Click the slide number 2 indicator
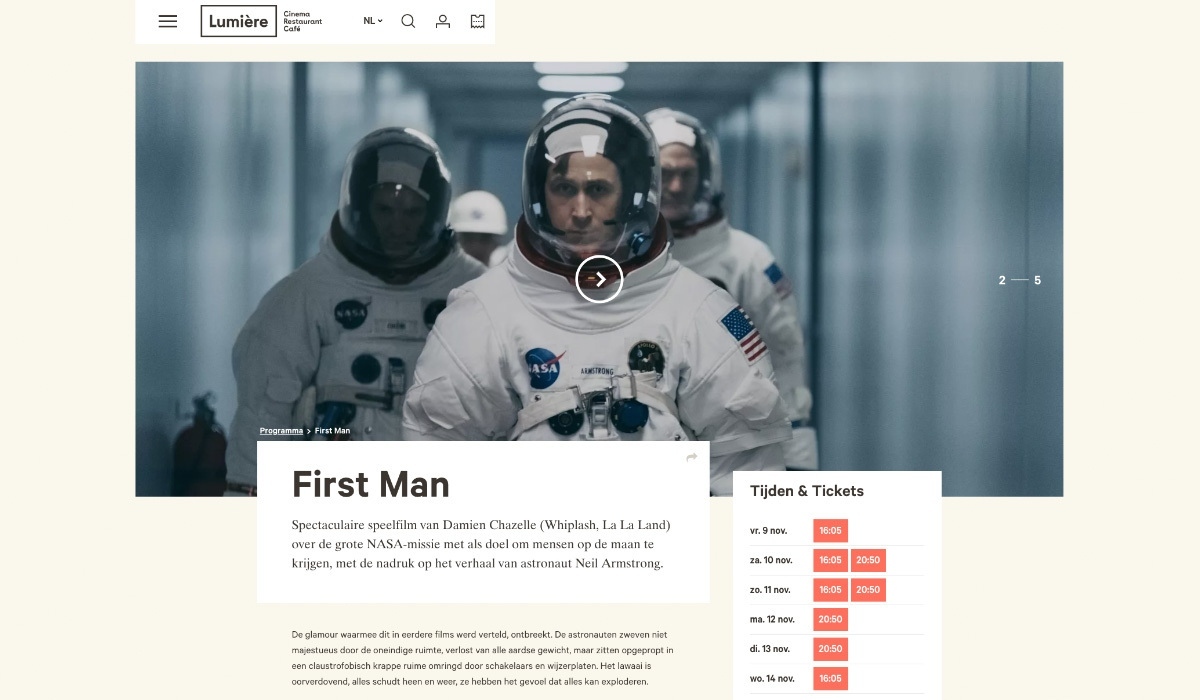 coord(1002,281)
